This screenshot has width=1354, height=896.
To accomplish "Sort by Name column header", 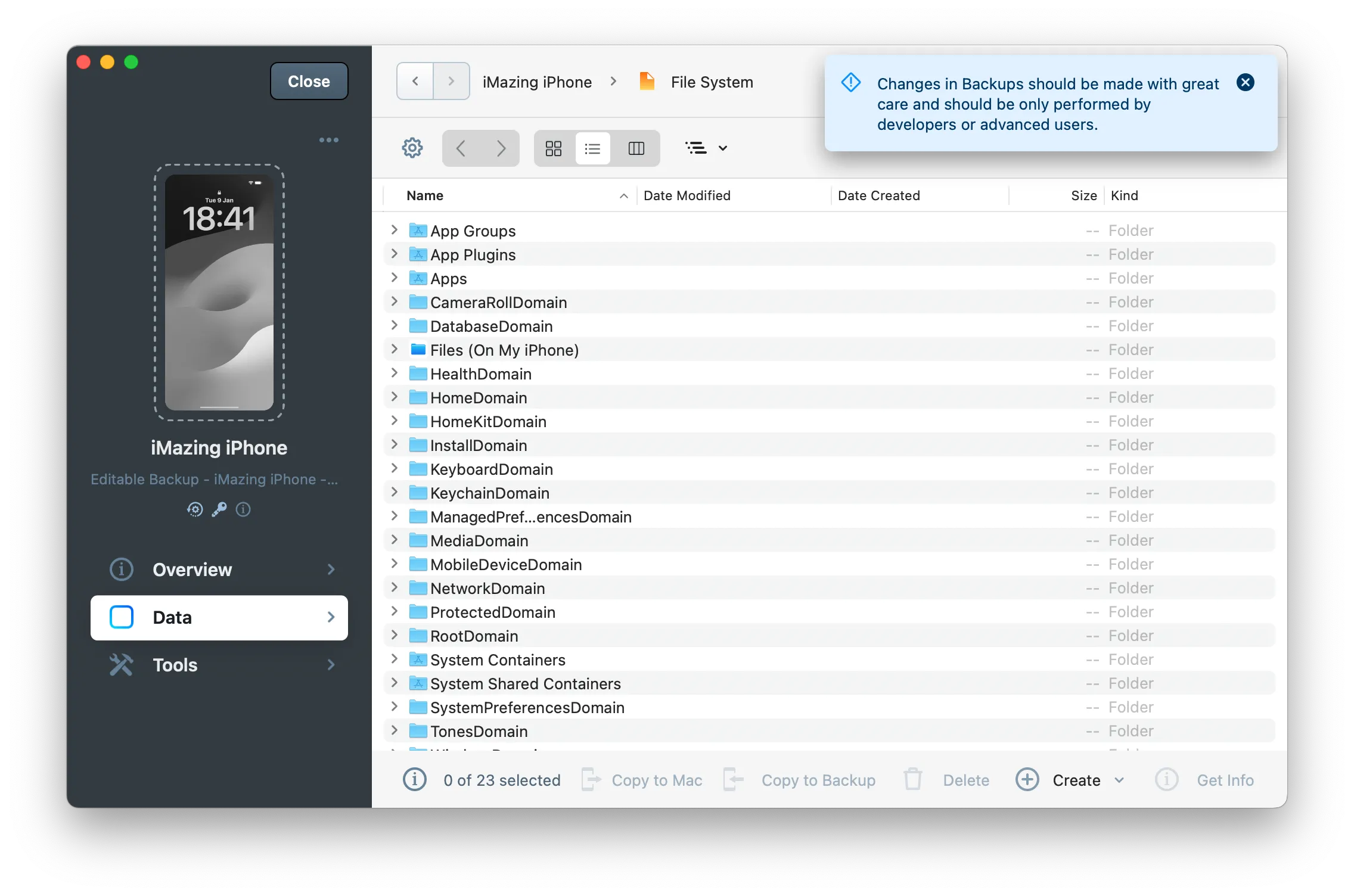I will pos(424,195).
